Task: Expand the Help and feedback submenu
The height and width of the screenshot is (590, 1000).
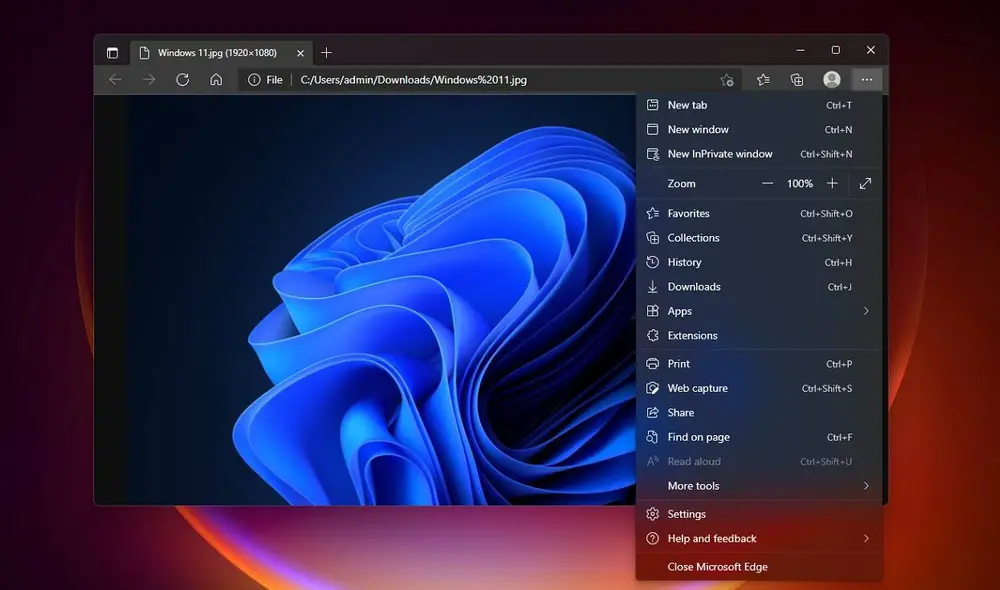Action: pos(868,538)
